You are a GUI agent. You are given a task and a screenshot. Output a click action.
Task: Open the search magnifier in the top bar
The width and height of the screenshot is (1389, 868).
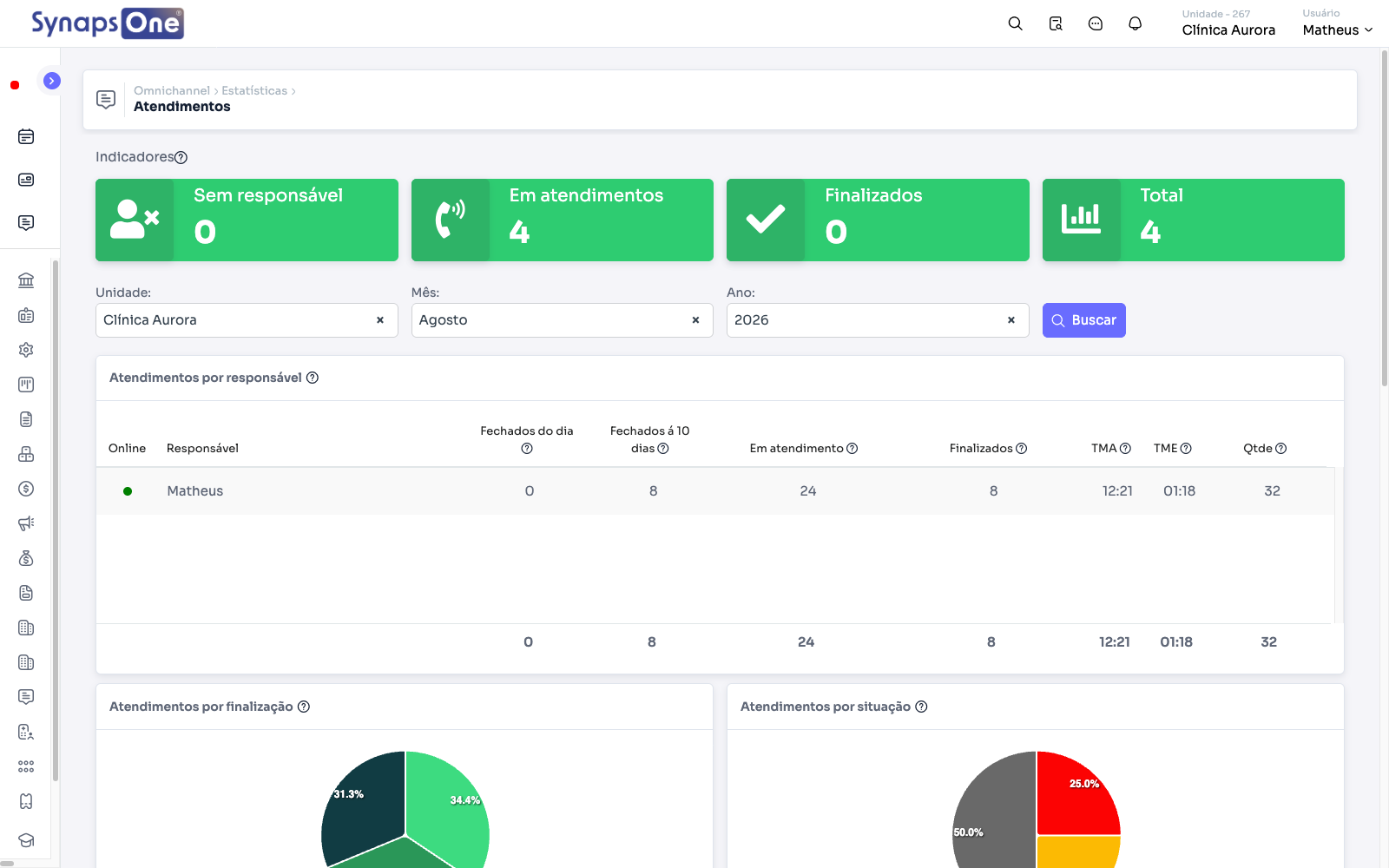pos(1015,23)
